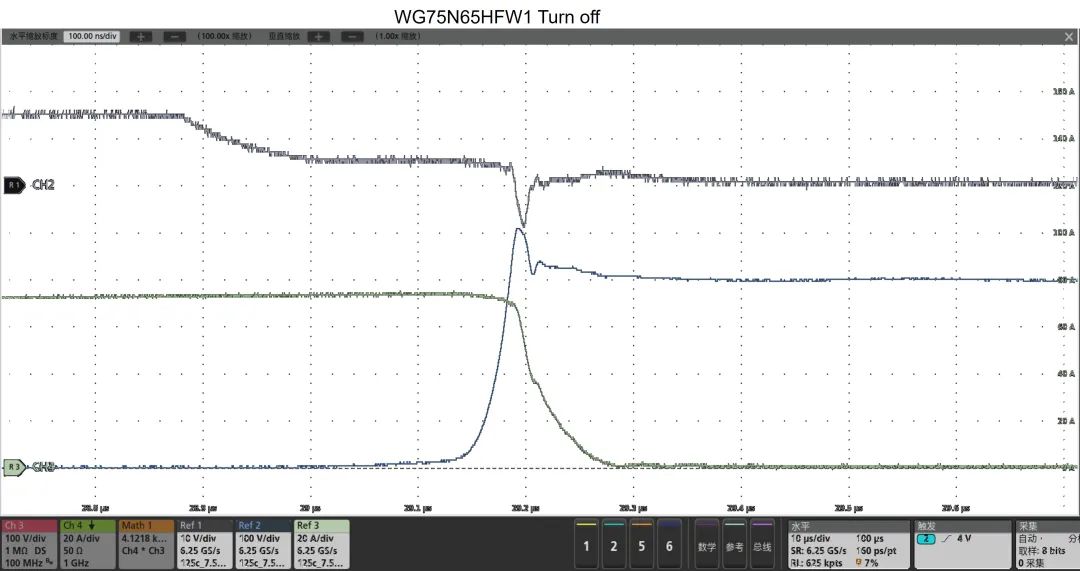Add a reference waveform with 参考 button
Screen dimensions: 1080x571
tap(734, 544)
